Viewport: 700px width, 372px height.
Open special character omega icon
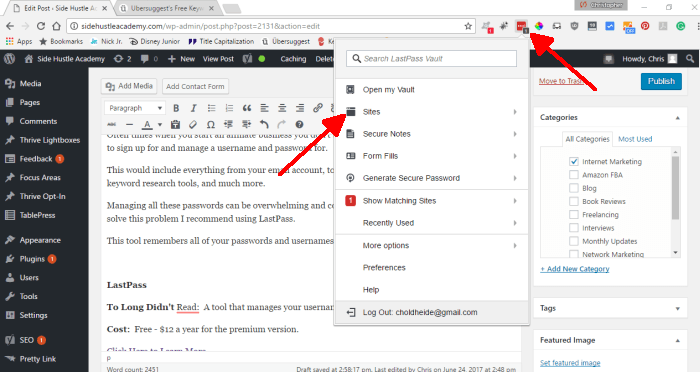click(x=211, y=125)
